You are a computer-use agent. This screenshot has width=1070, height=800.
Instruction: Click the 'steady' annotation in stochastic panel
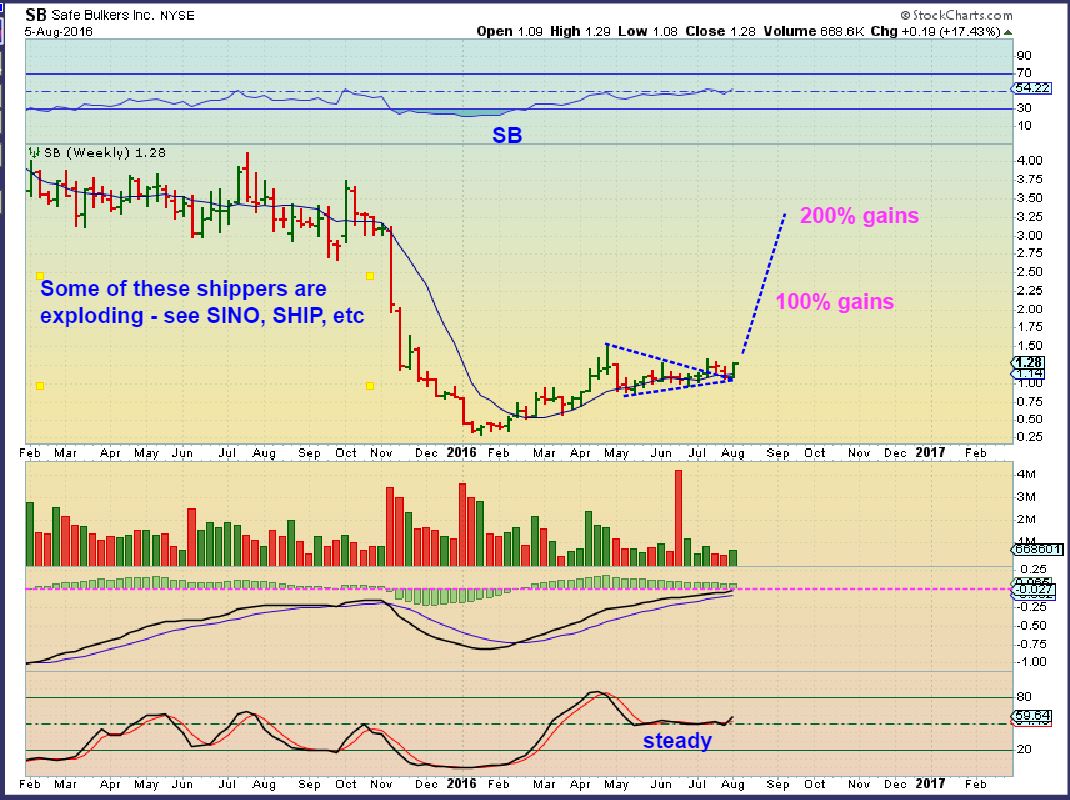coord(677,741)
